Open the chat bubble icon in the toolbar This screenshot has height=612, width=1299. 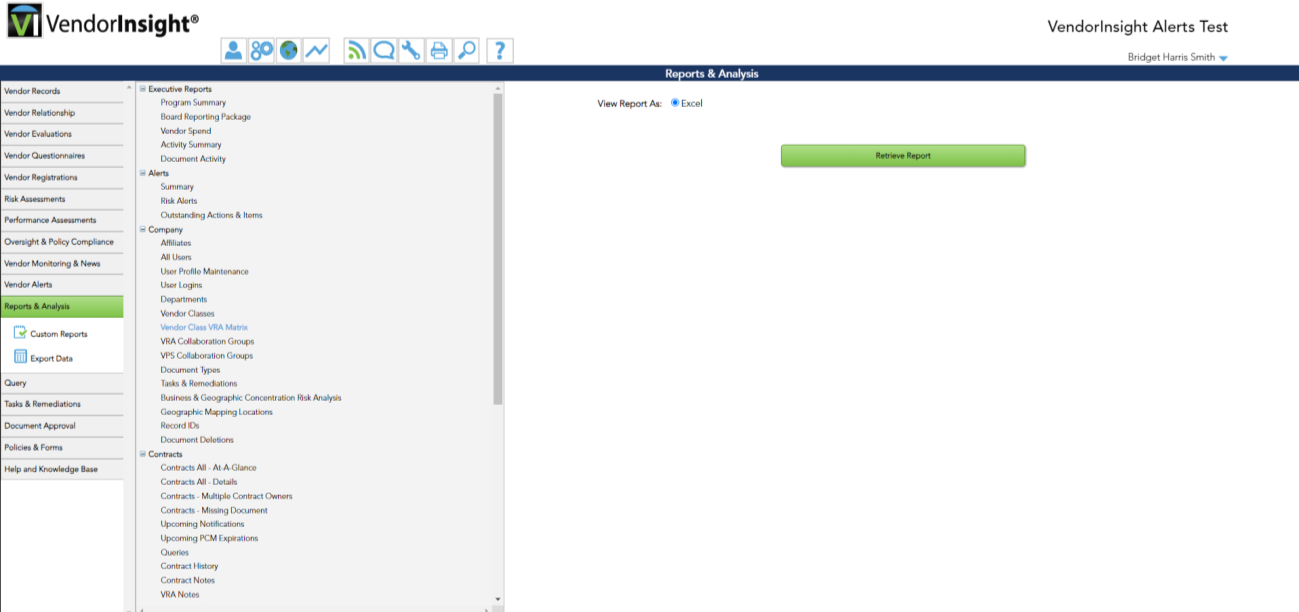pos(384,50)
